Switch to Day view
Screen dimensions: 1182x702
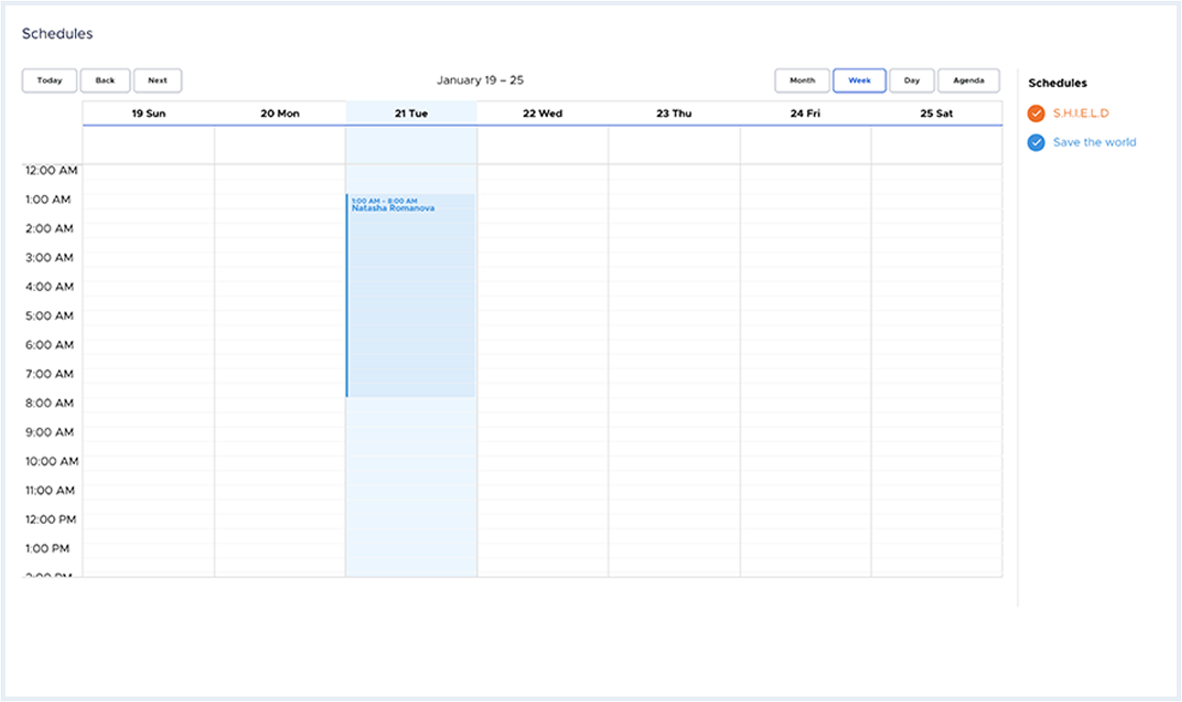(911, 80)
